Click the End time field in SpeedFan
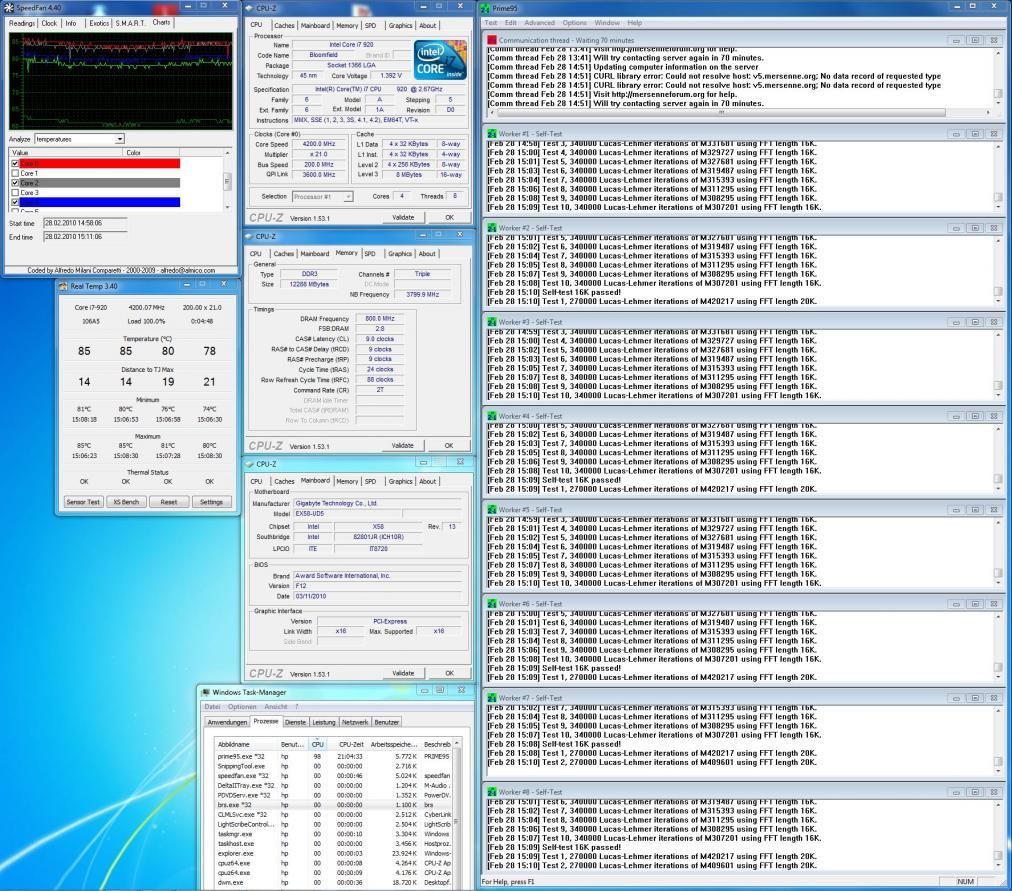1012x891 pixels. pos(85,237)
